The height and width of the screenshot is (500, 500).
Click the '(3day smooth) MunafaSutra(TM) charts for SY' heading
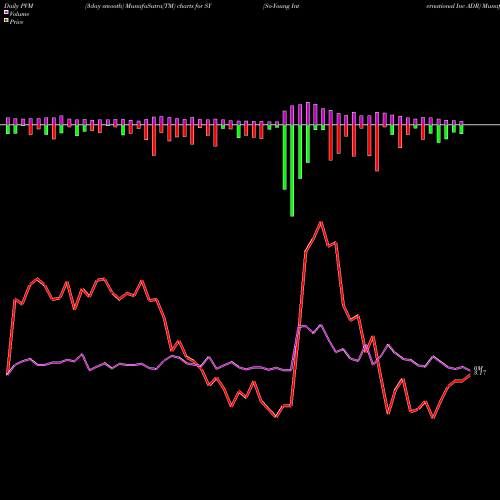(x=148, y=6)
